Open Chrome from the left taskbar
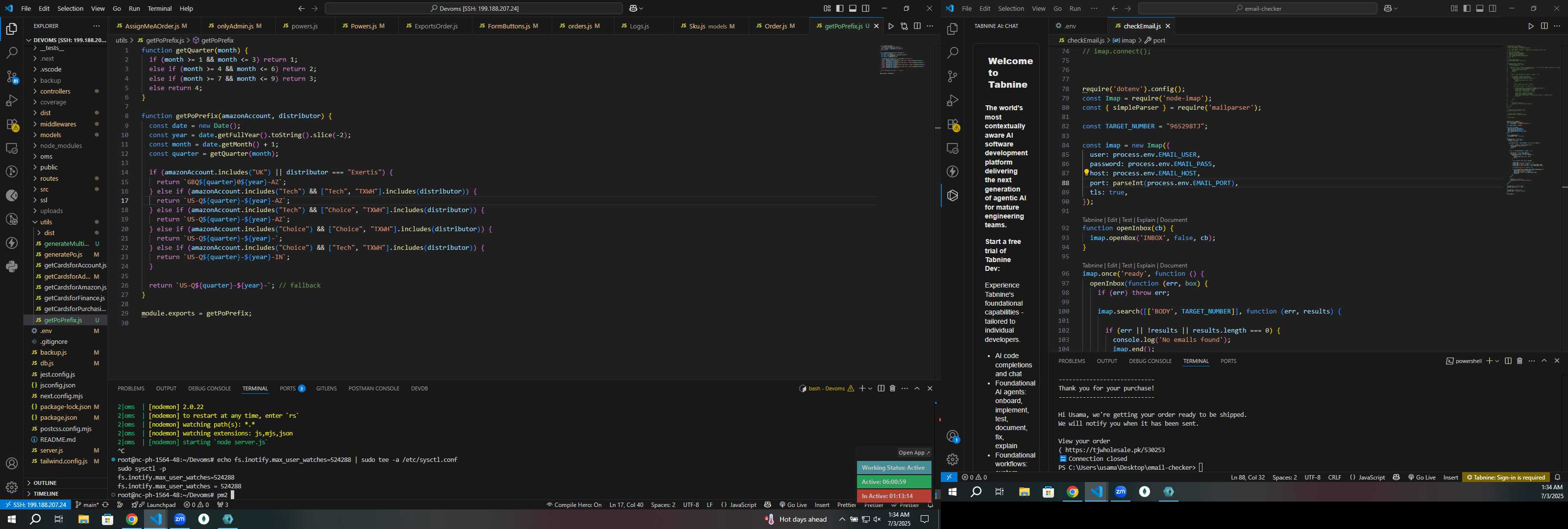The image size is (1568, 529). pyautogui.click(x=131, y=519)
